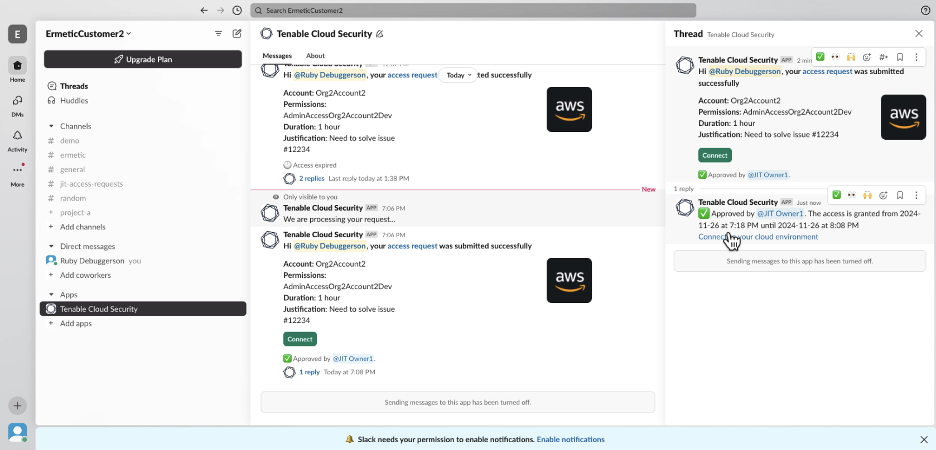Open add reaction picker on first thread message
936x450 pixels.
pos(867,57)
